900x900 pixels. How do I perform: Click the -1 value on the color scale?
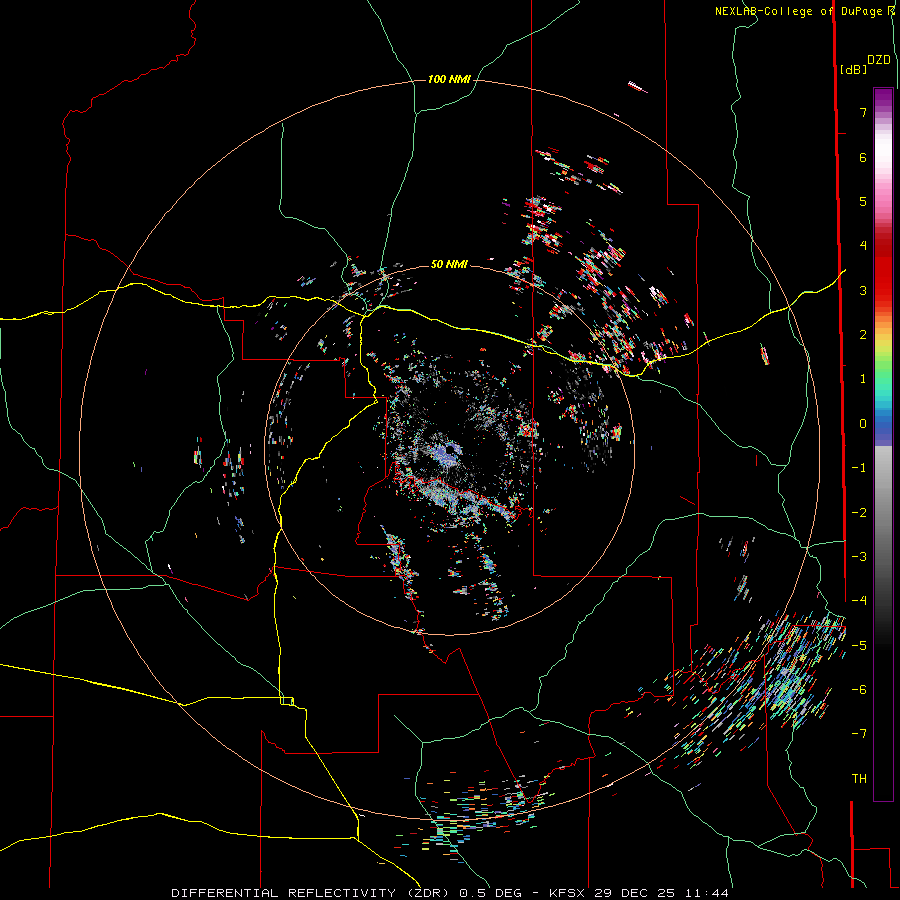tap(859, 468)
